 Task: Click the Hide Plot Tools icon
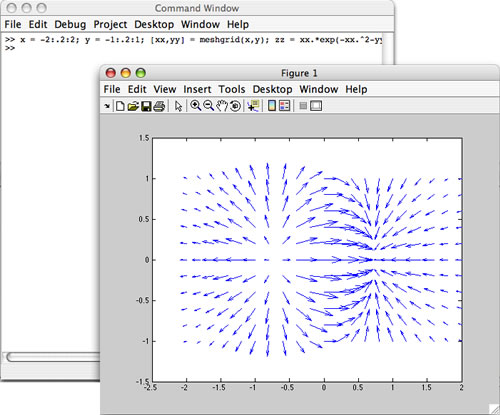click(x=303, y=106)
